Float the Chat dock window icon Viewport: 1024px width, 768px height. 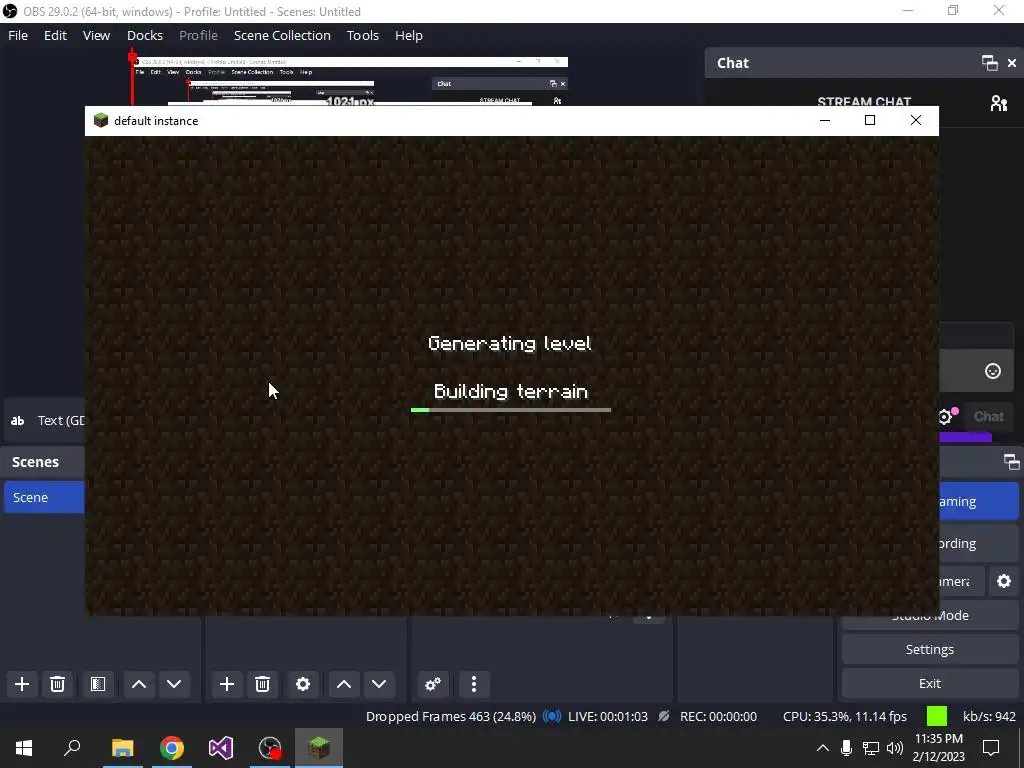point(989,63)
